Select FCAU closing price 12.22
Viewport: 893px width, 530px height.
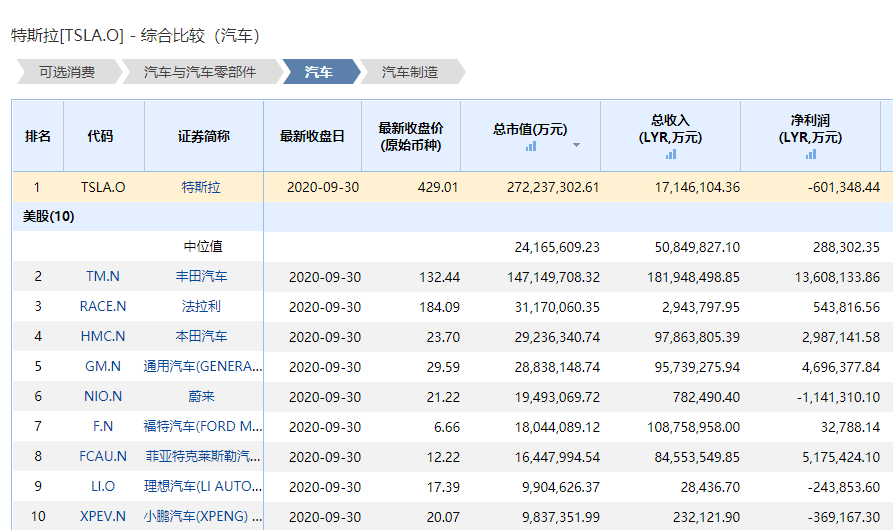pos(443,457)
